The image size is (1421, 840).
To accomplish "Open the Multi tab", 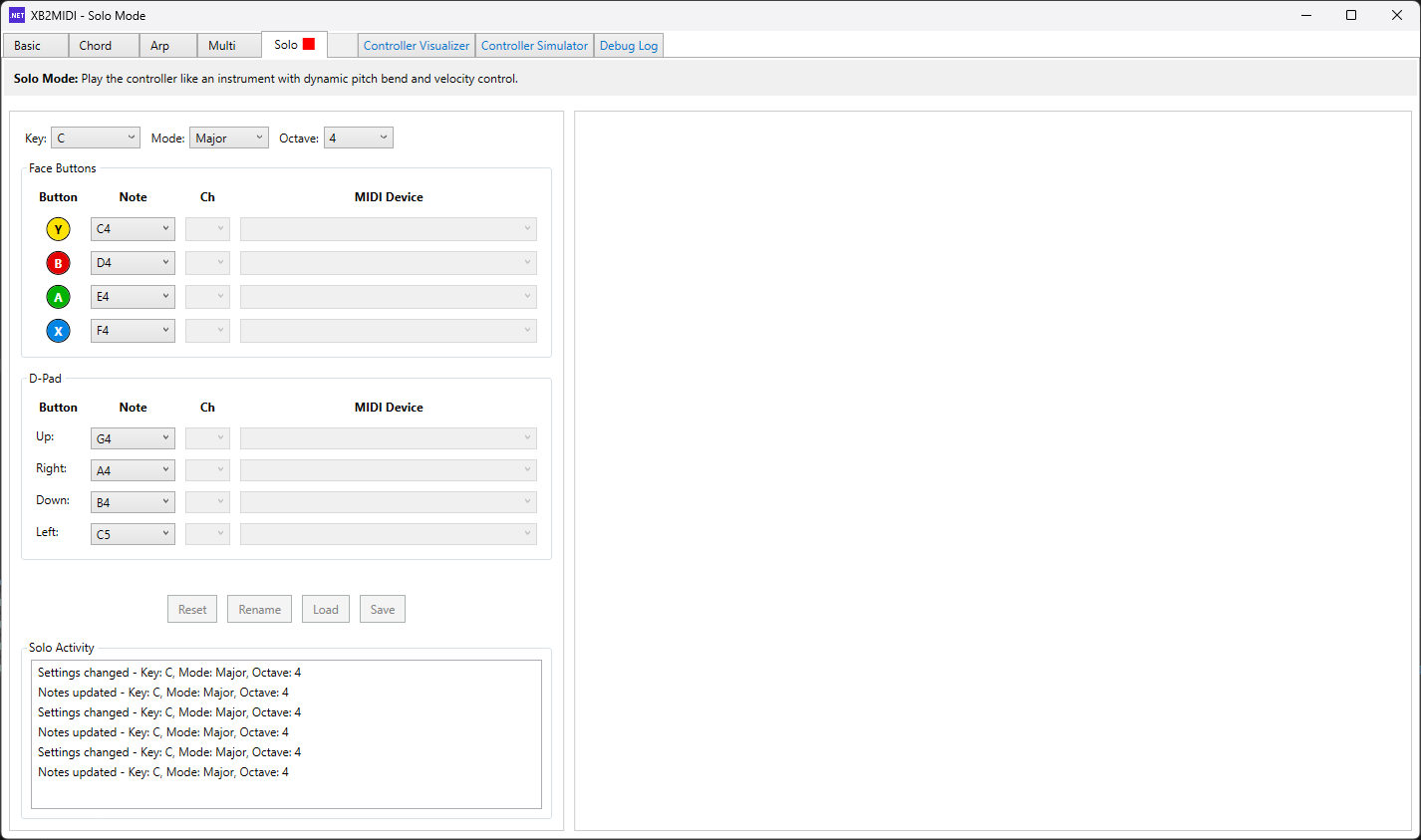I will pyautogui.click(x=222, y=46).
